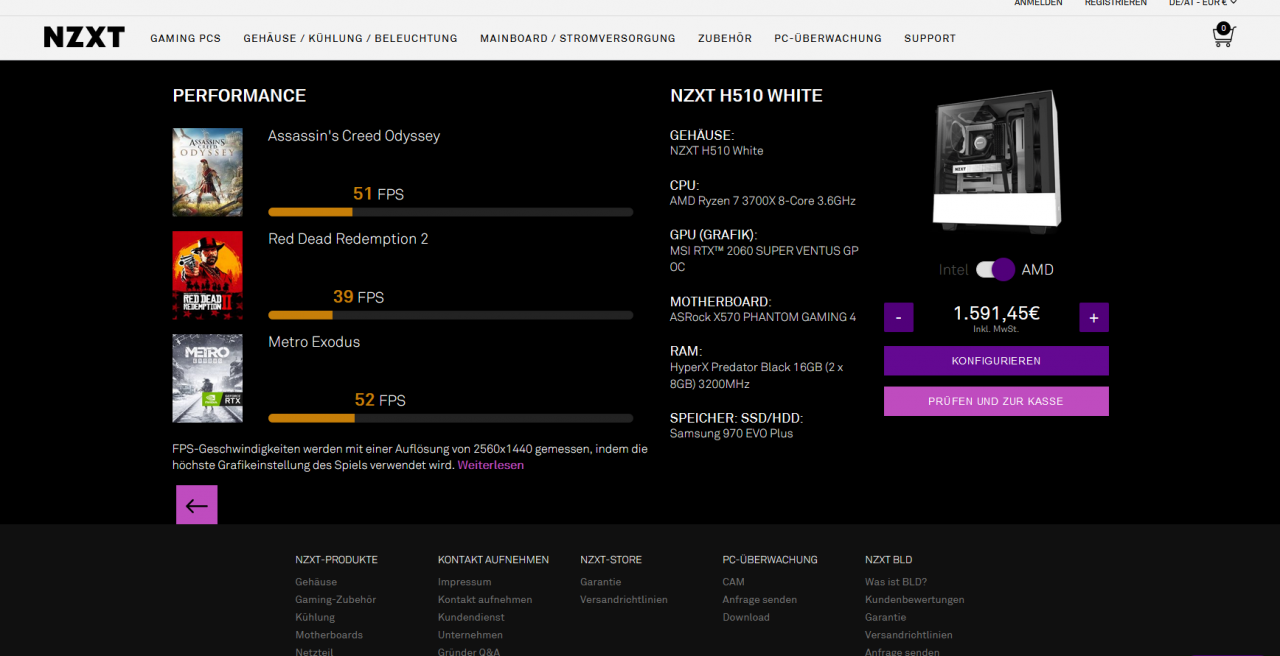Click the Assassin's Creed Odyssey cover thumbnail
Viewport: 1280px width, 656px height.
(207, 172)
